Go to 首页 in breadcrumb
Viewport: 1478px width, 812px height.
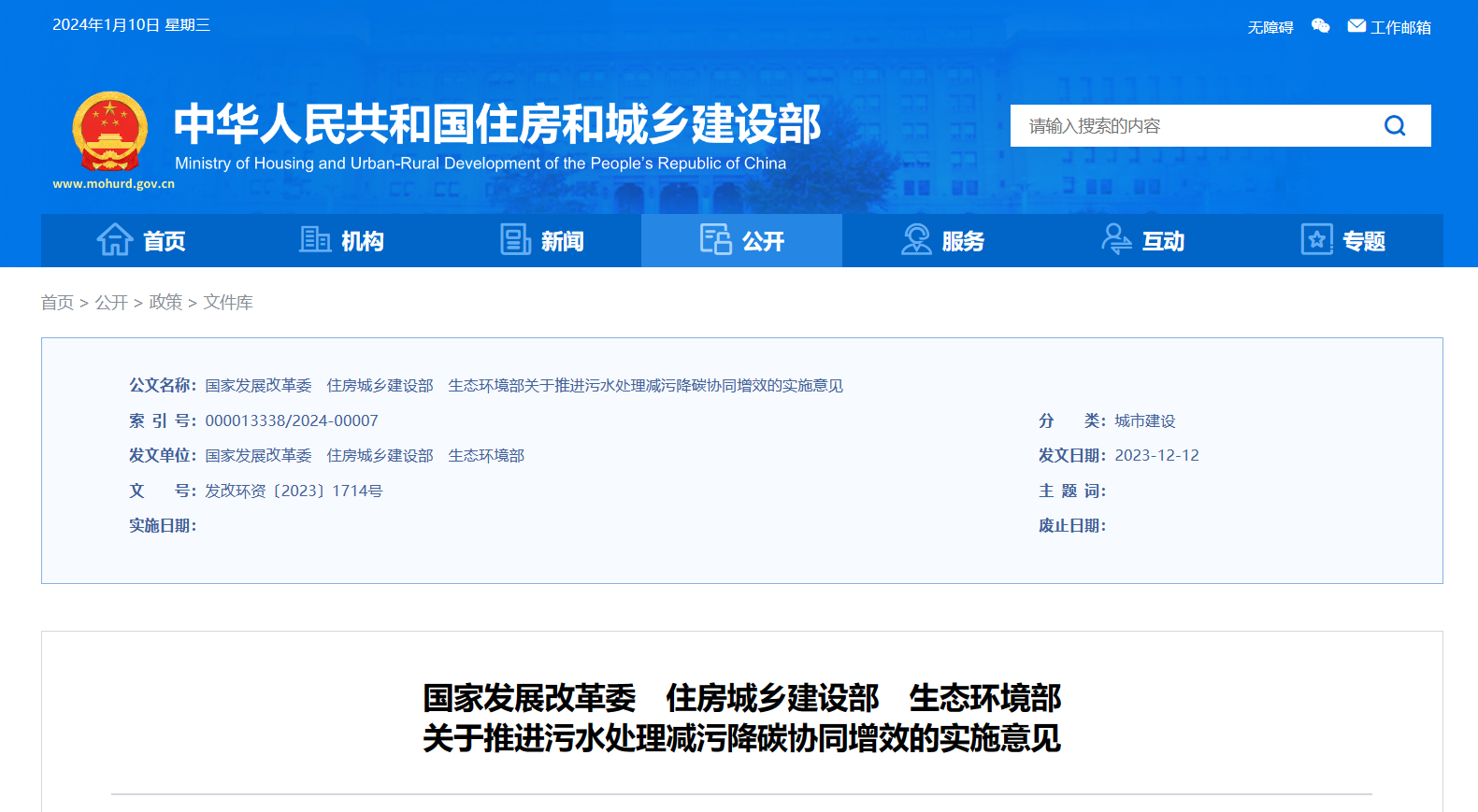57,303
